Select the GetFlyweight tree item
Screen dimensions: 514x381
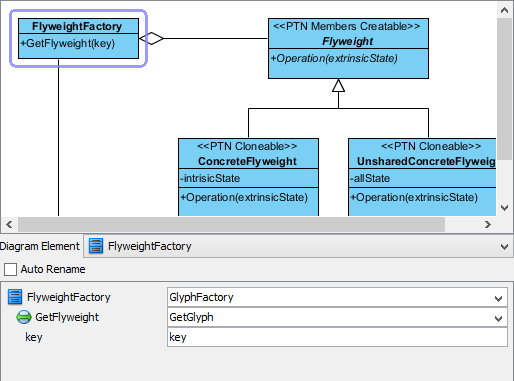pos(67,317)
